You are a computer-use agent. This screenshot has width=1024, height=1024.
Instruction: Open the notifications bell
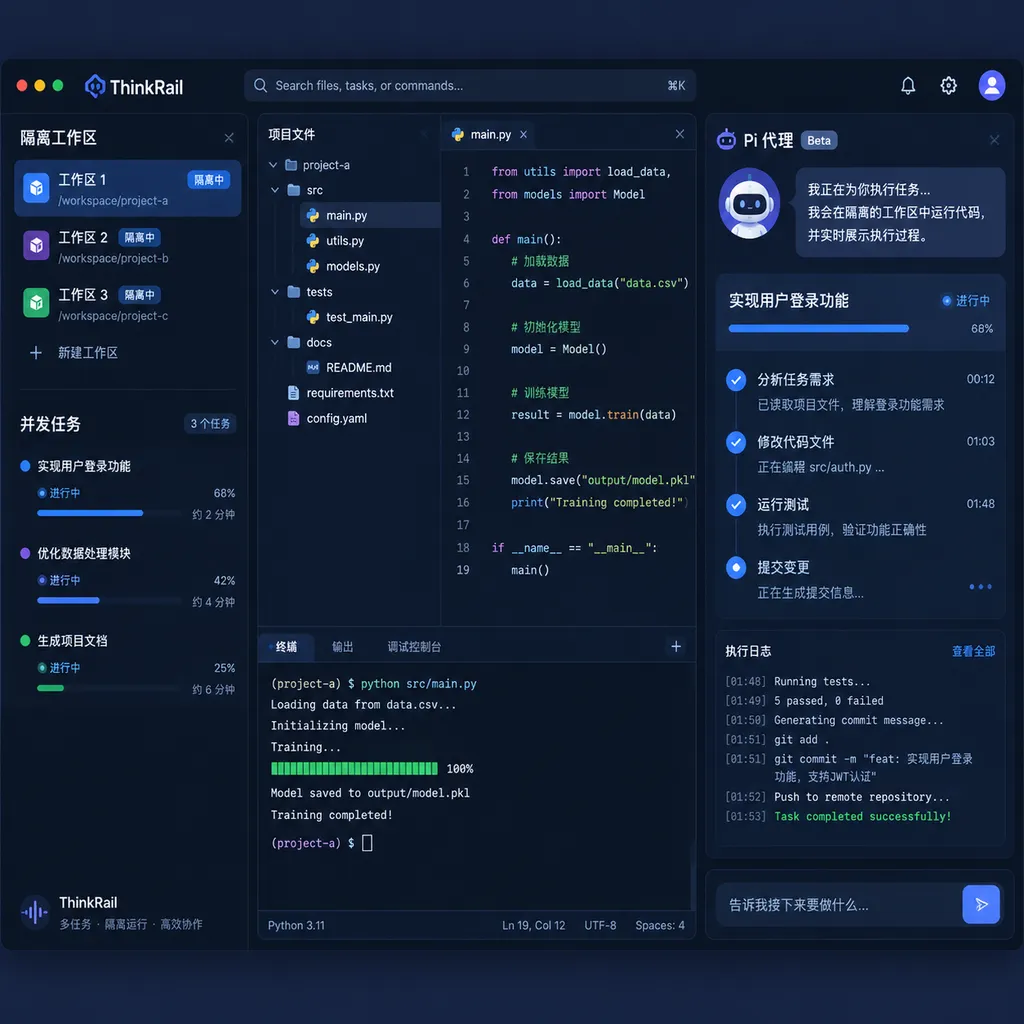(x=908, y=86)
